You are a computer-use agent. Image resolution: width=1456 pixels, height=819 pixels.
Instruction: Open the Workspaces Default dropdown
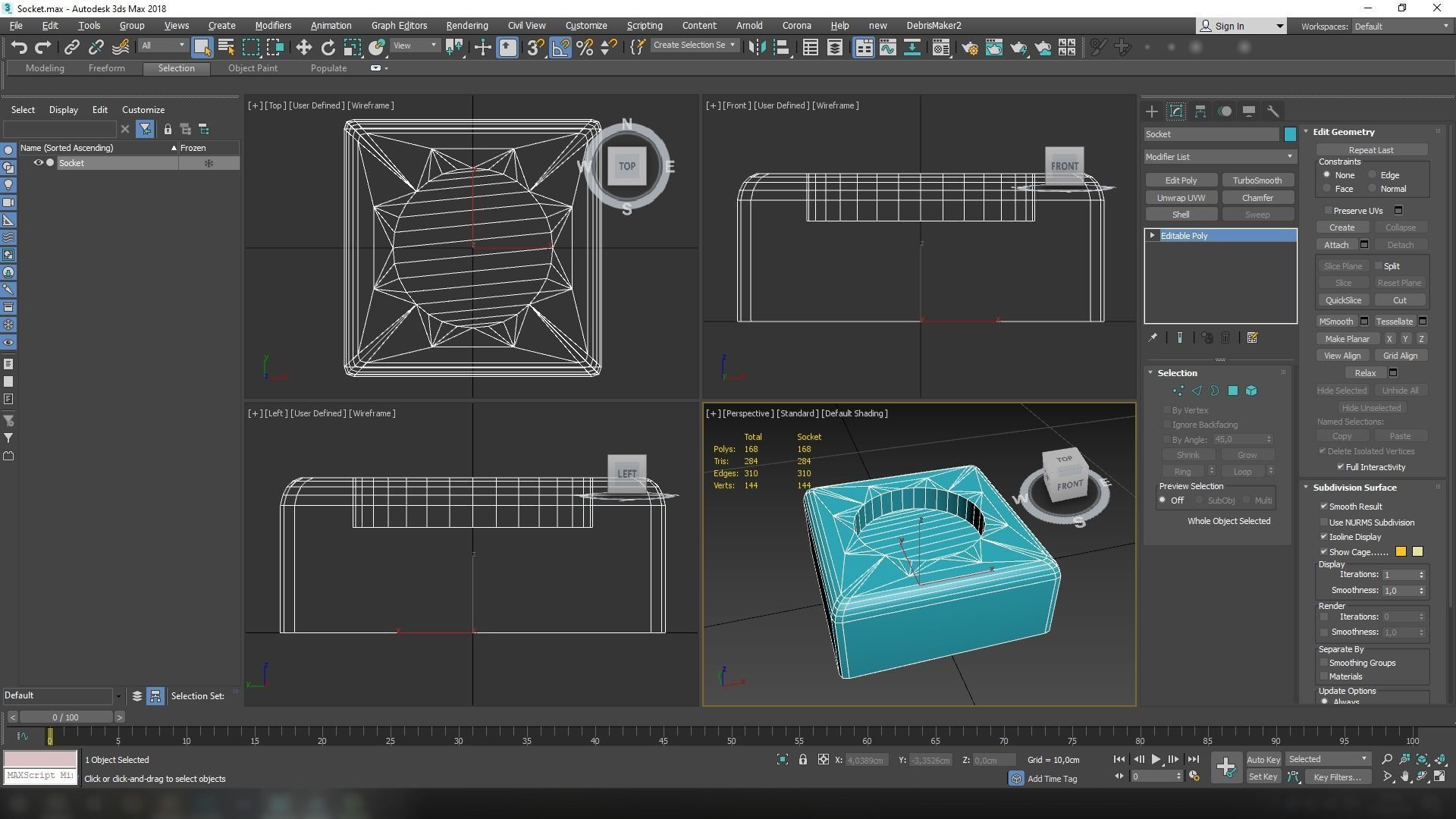click(1401, 26)
